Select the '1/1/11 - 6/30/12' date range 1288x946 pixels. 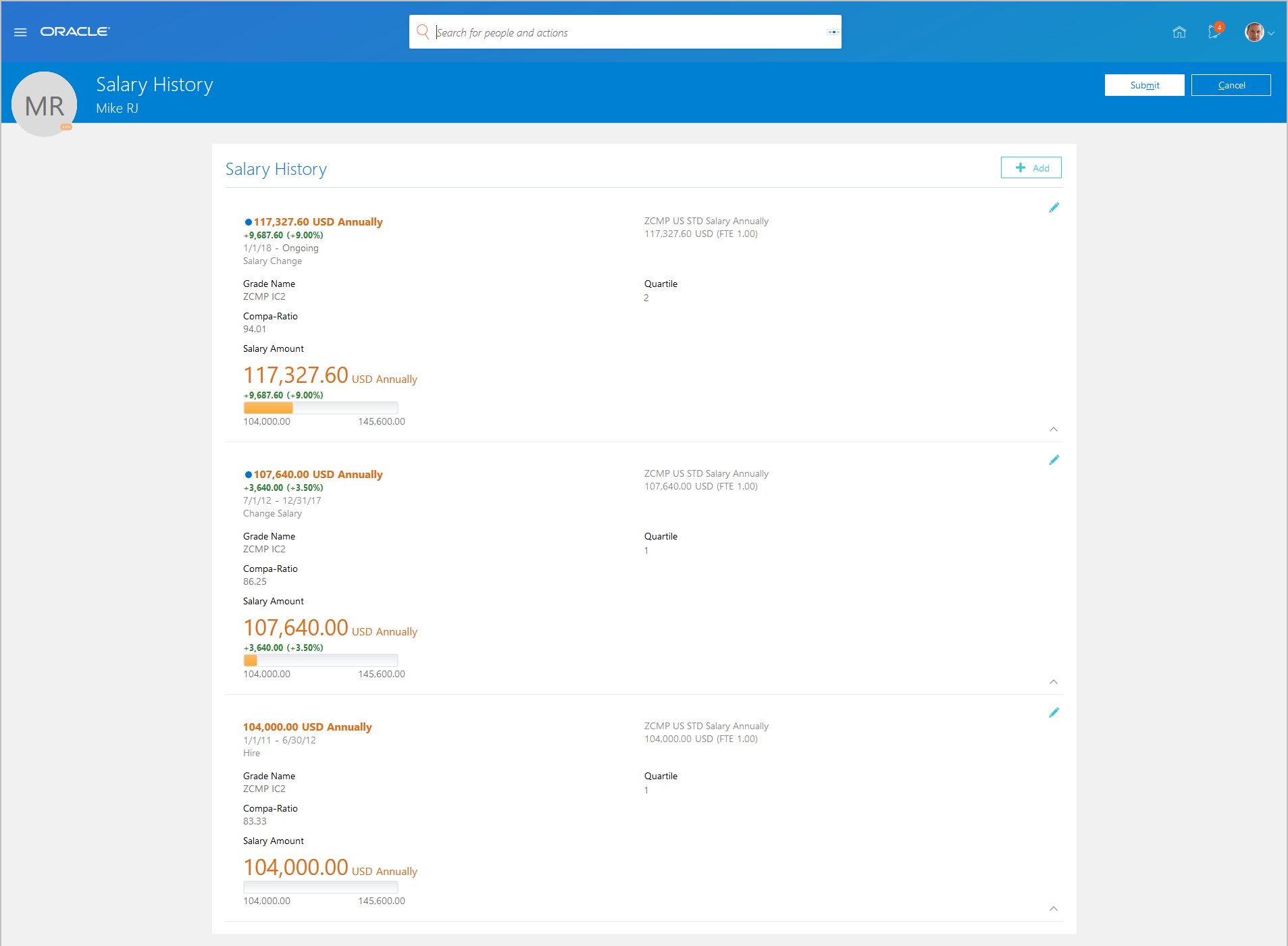pos(280,740)
